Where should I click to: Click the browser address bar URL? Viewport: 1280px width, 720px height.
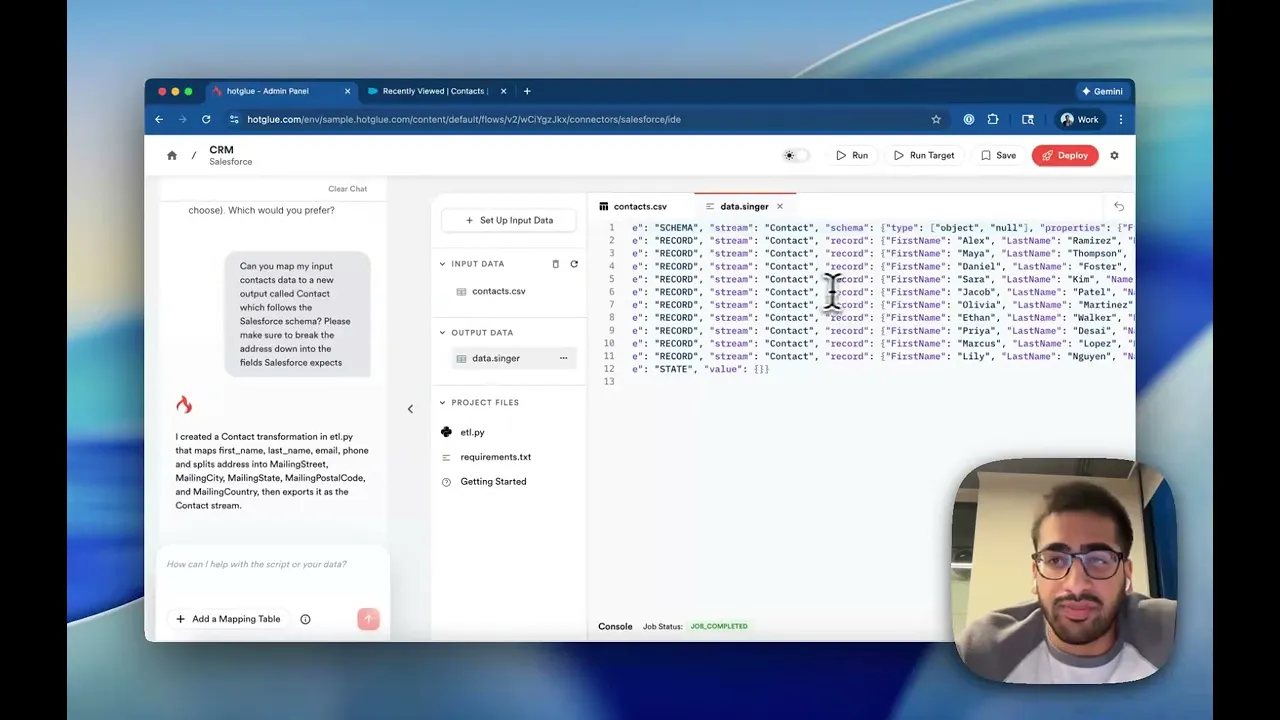click(x=464, y=119)
